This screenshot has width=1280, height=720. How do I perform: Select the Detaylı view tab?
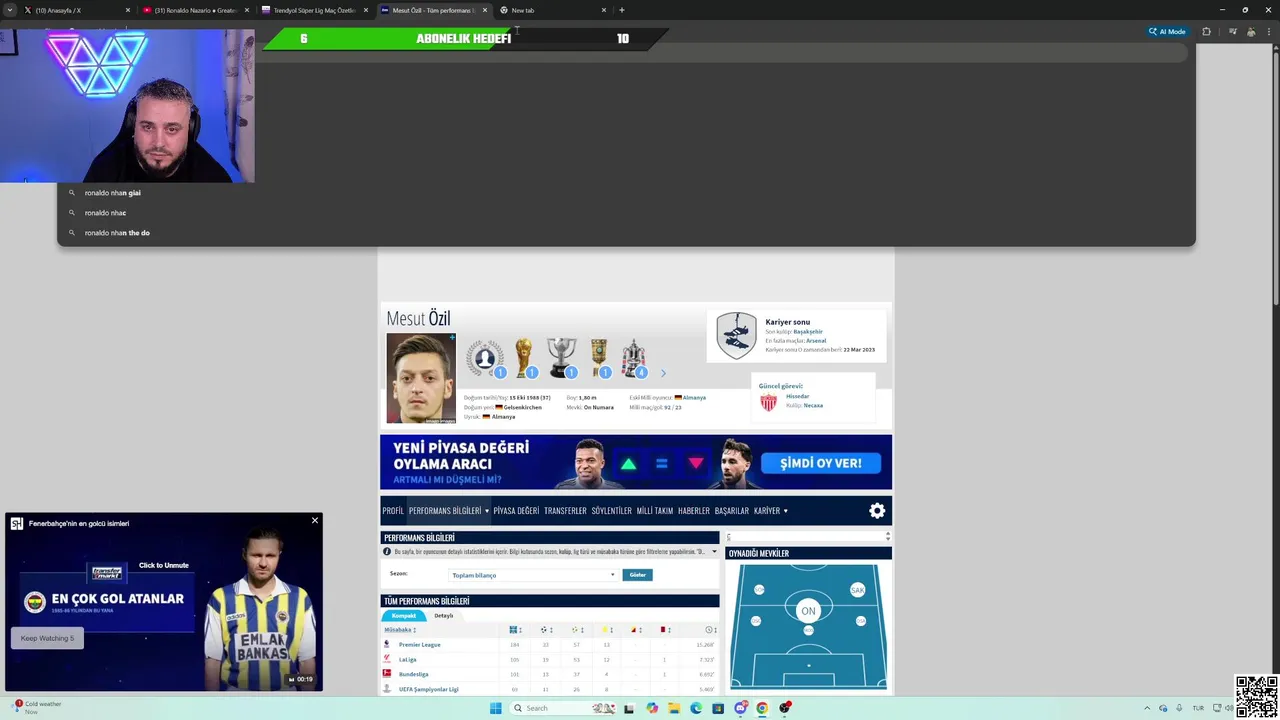click(x=444, y=616)
